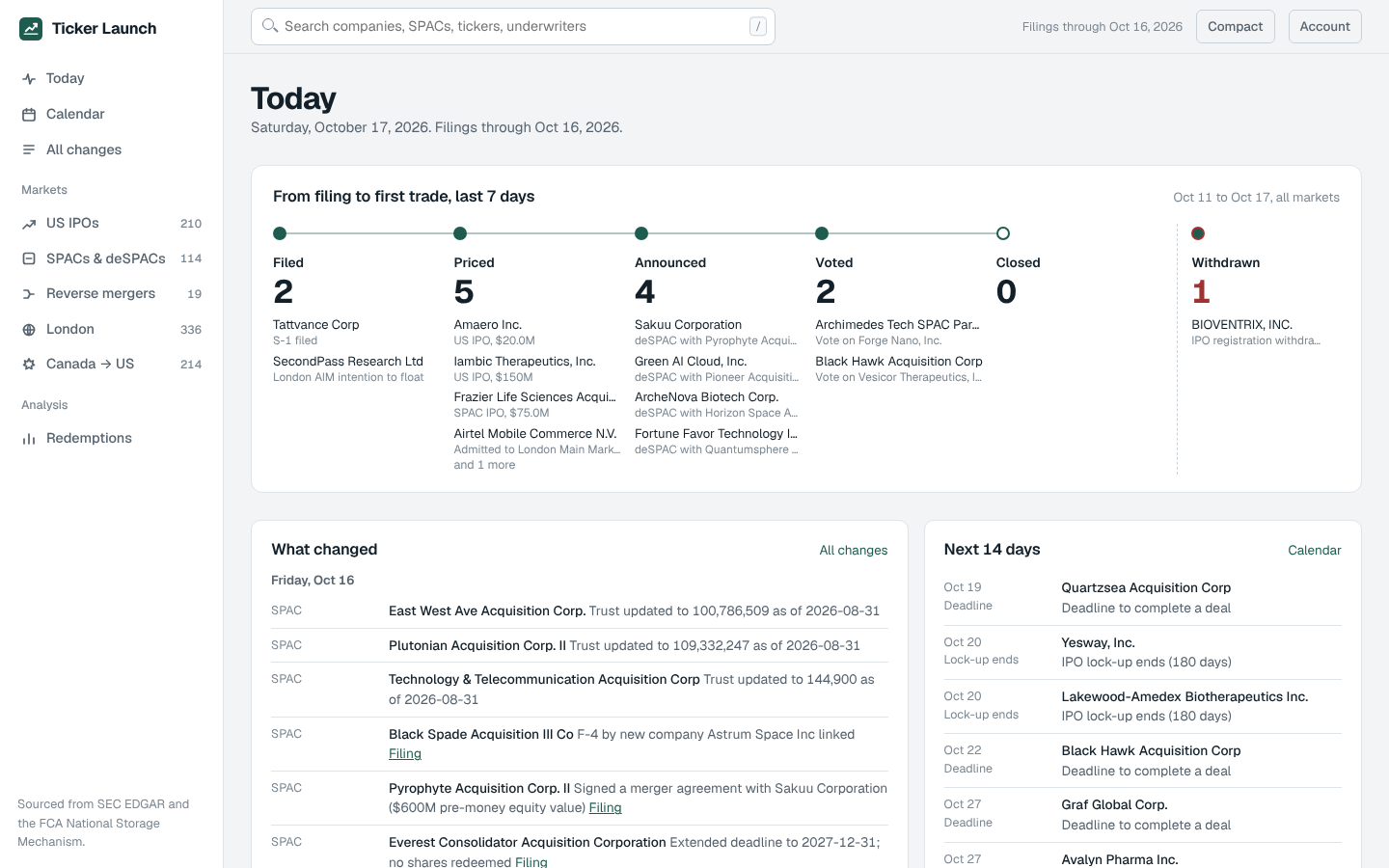Screen dimensions: 1389x868
Task: Open Filing link for Pyrophyte Acquisition Corp. II
Action: coord(605,808)
